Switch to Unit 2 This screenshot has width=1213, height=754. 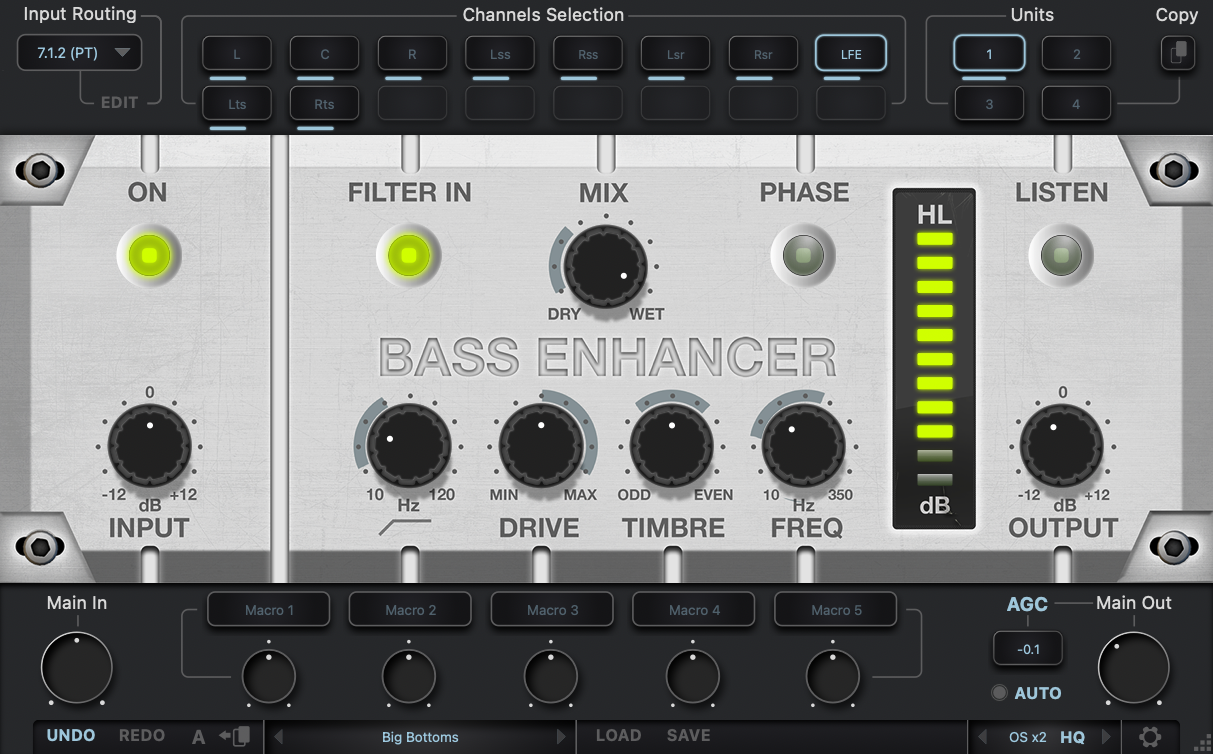coord(1076,54)
